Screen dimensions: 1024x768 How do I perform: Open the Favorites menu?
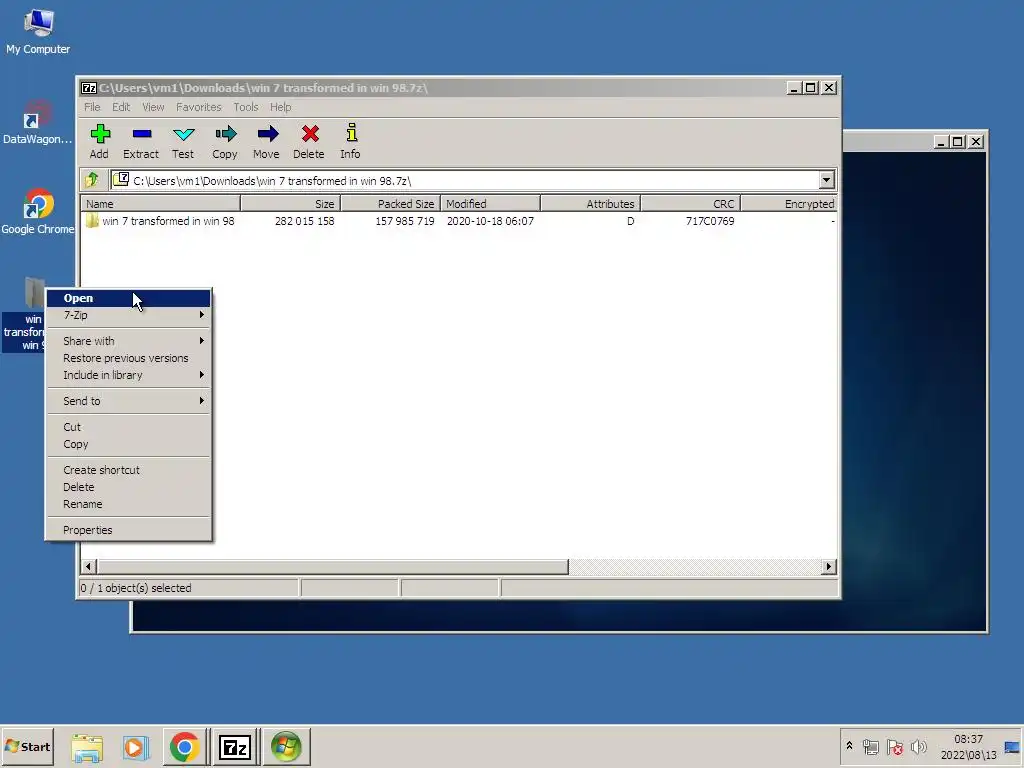click(x=199, y=107)
